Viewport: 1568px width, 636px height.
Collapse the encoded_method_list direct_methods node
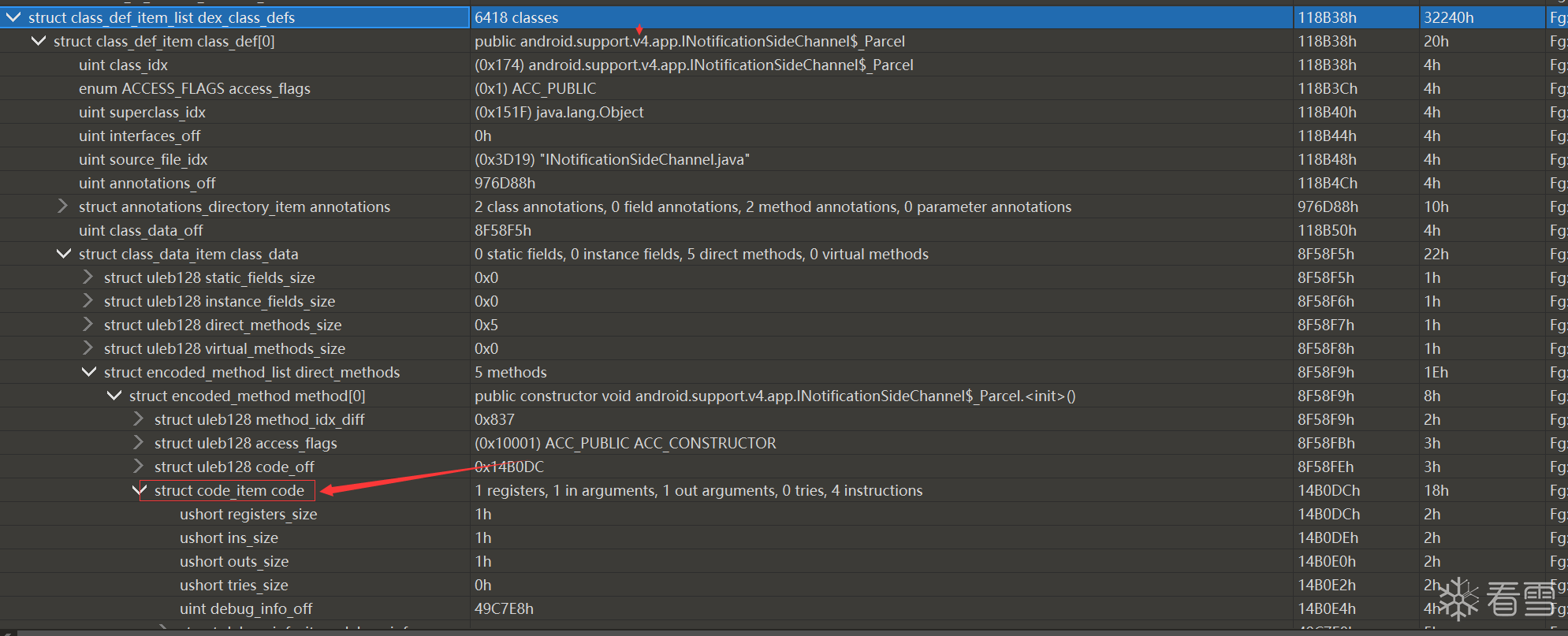(x=89, y=372)
